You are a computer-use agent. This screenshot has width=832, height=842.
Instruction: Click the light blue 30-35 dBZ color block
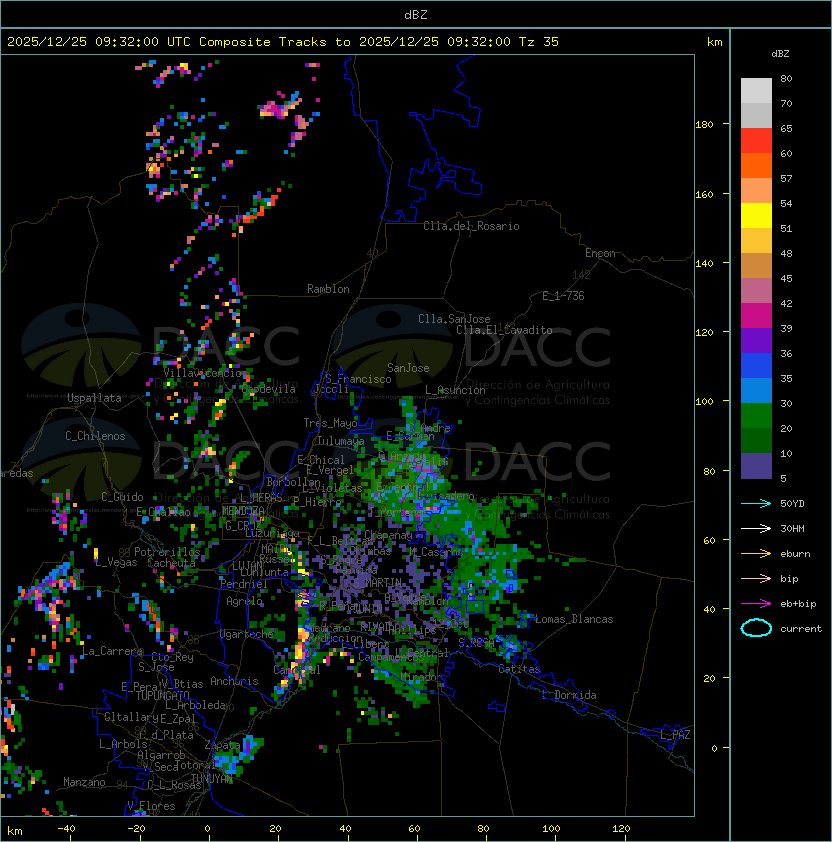pos(756,391)
